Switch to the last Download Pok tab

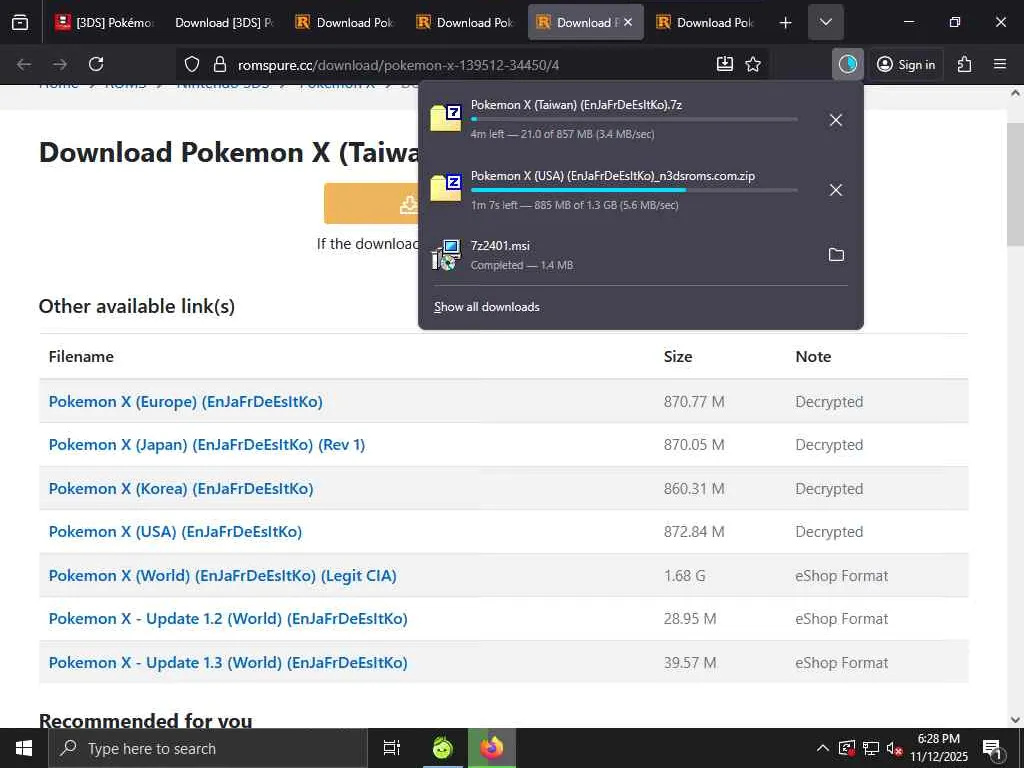(705, 22)
